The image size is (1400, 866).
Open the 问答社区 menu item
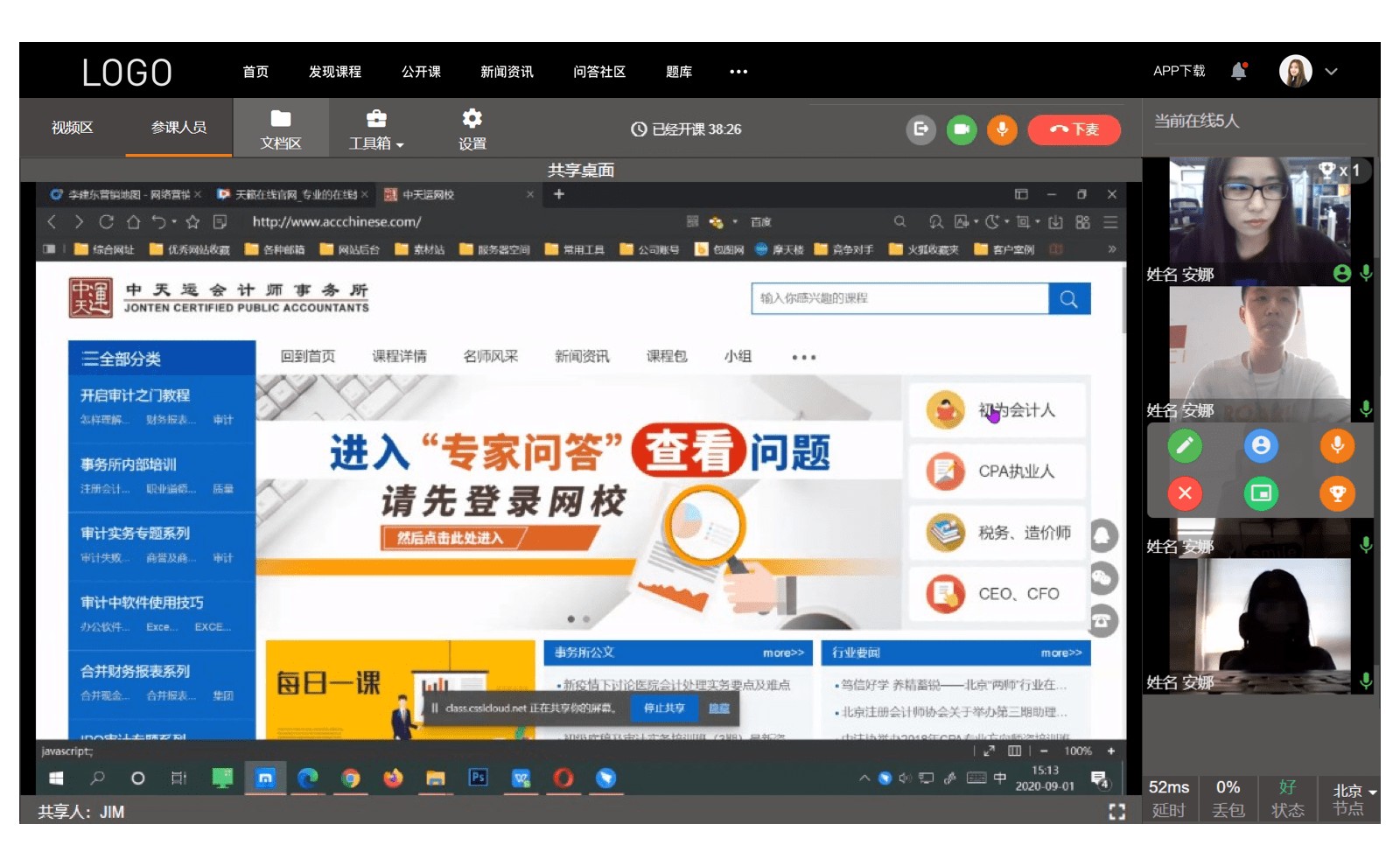tap(600, 72)
